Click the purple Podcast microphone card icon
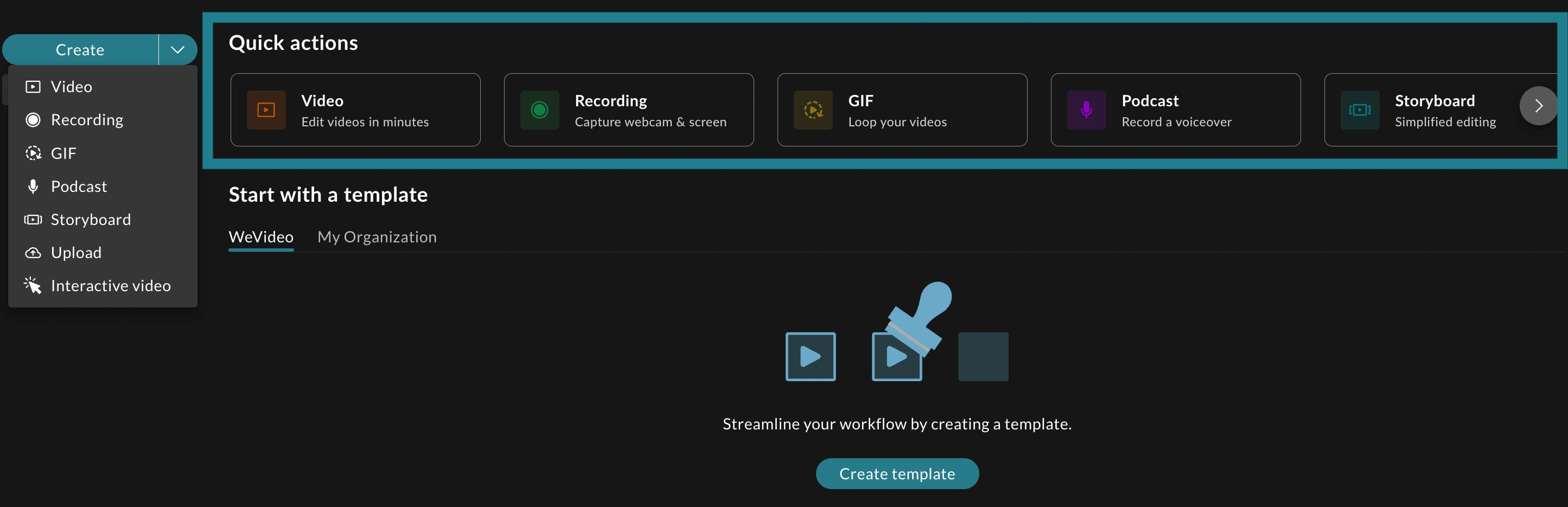Viewport: 1568px width, 507px height. coord(1086,110)
